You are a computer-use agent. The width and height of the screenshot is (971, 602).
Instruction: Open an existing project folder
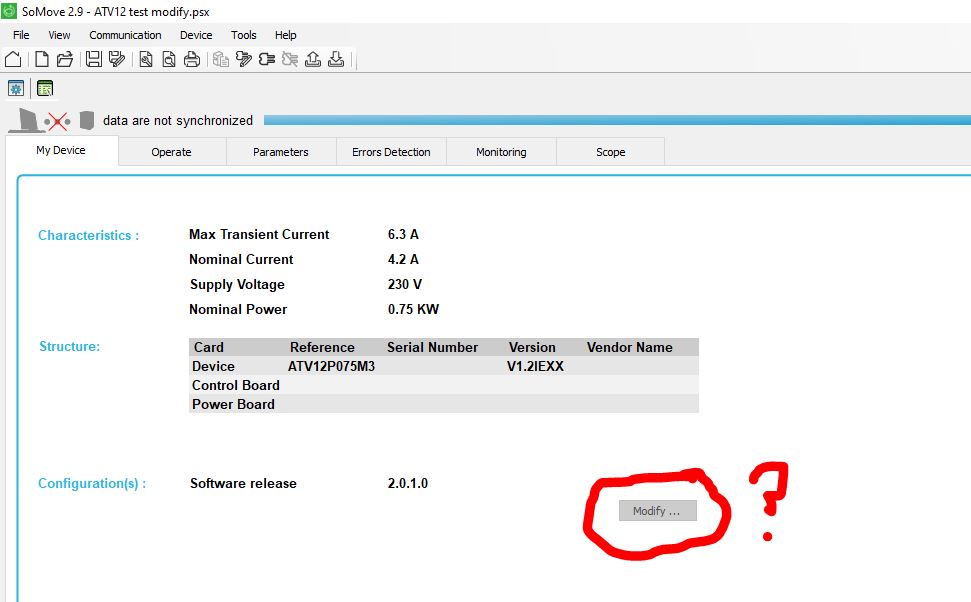64,59
